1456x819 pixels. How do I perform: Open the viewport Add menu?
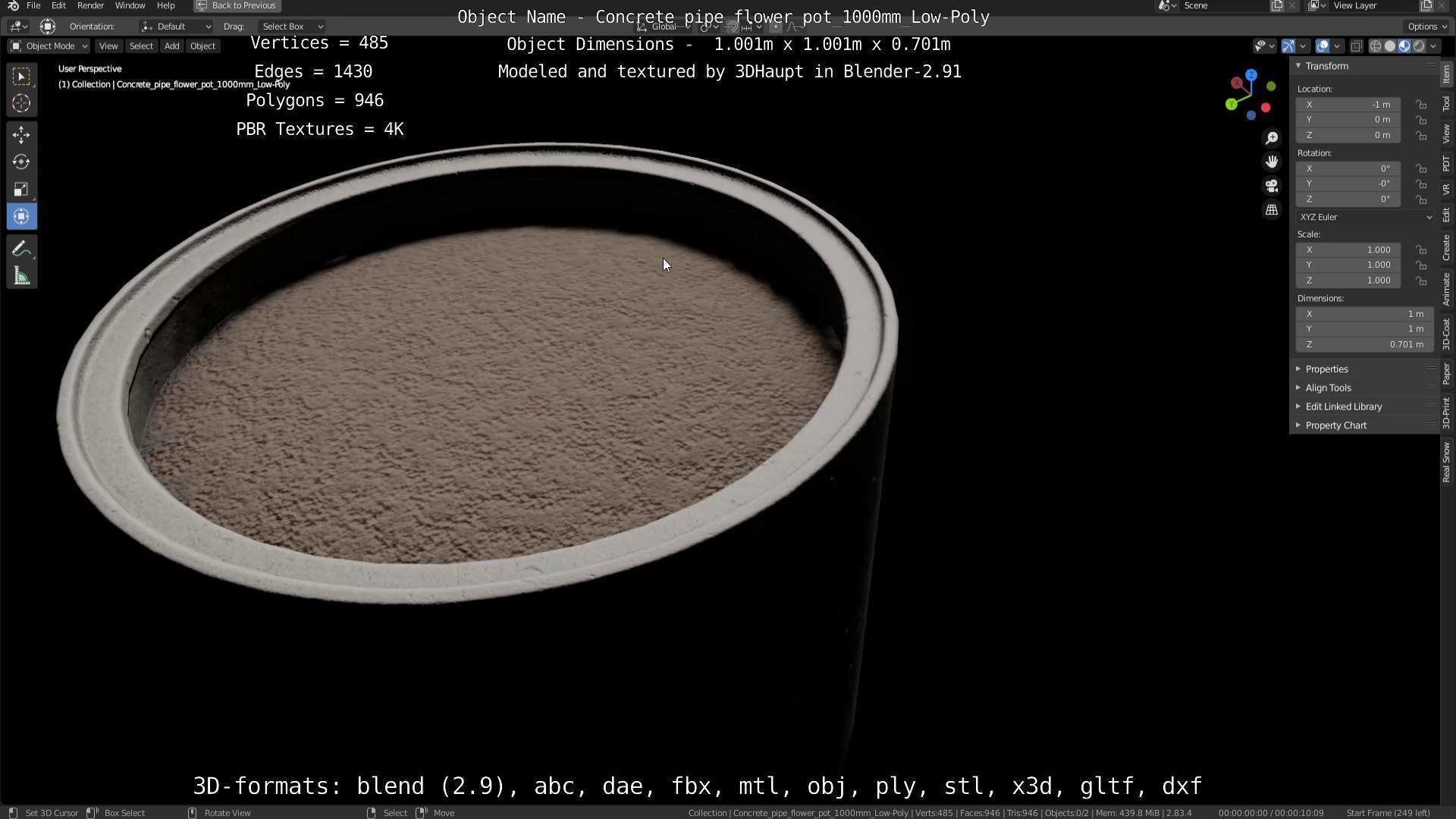click(172, 46)
